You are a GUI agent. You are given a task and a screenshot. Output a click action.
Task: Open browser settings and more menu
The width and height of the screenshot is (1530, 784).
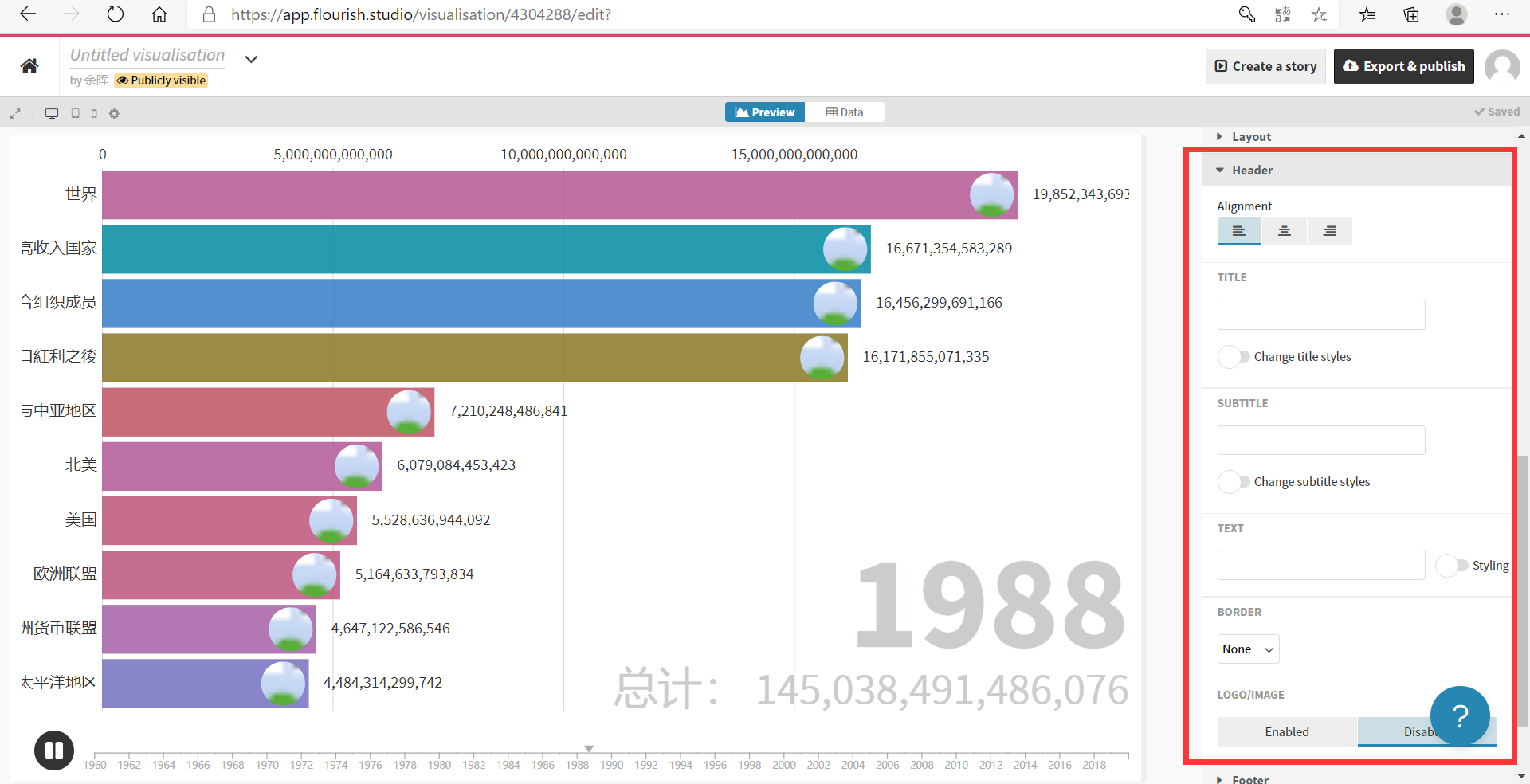point(1502,14)
